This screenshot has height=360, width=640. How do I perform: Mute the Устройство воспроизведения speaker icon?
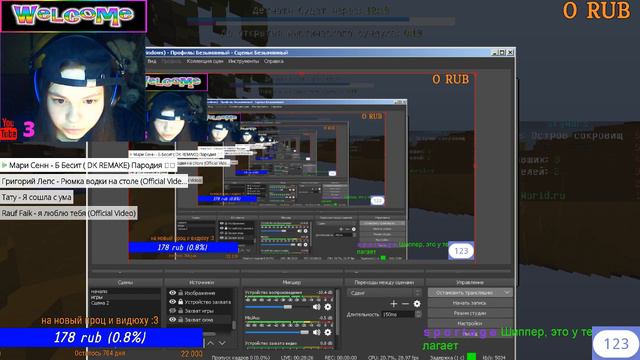pos(316,307)
